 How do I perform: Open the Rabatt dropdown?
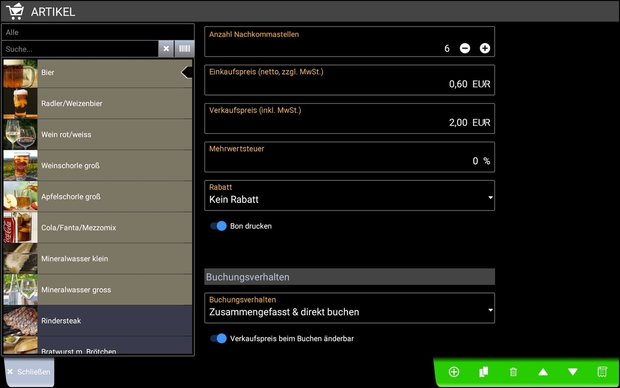click(350, 195)
